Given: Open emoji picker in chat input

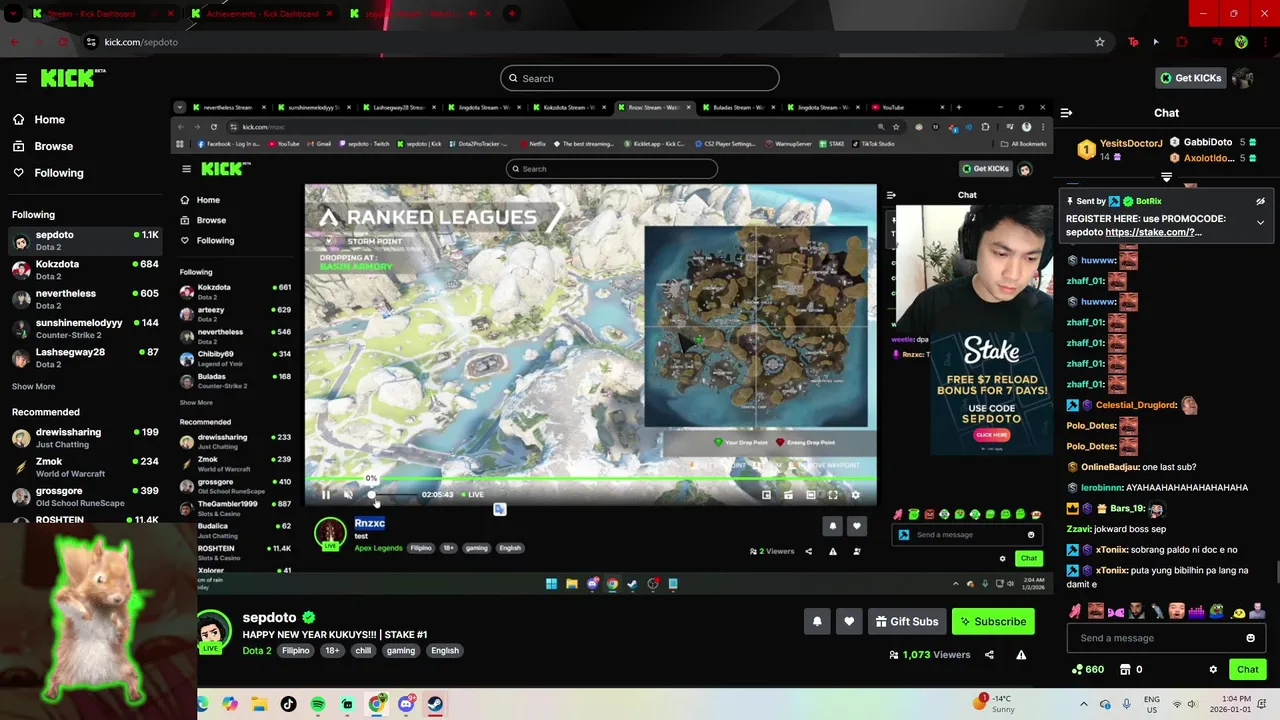Looking at the screenshot, I should (1250, 638).
